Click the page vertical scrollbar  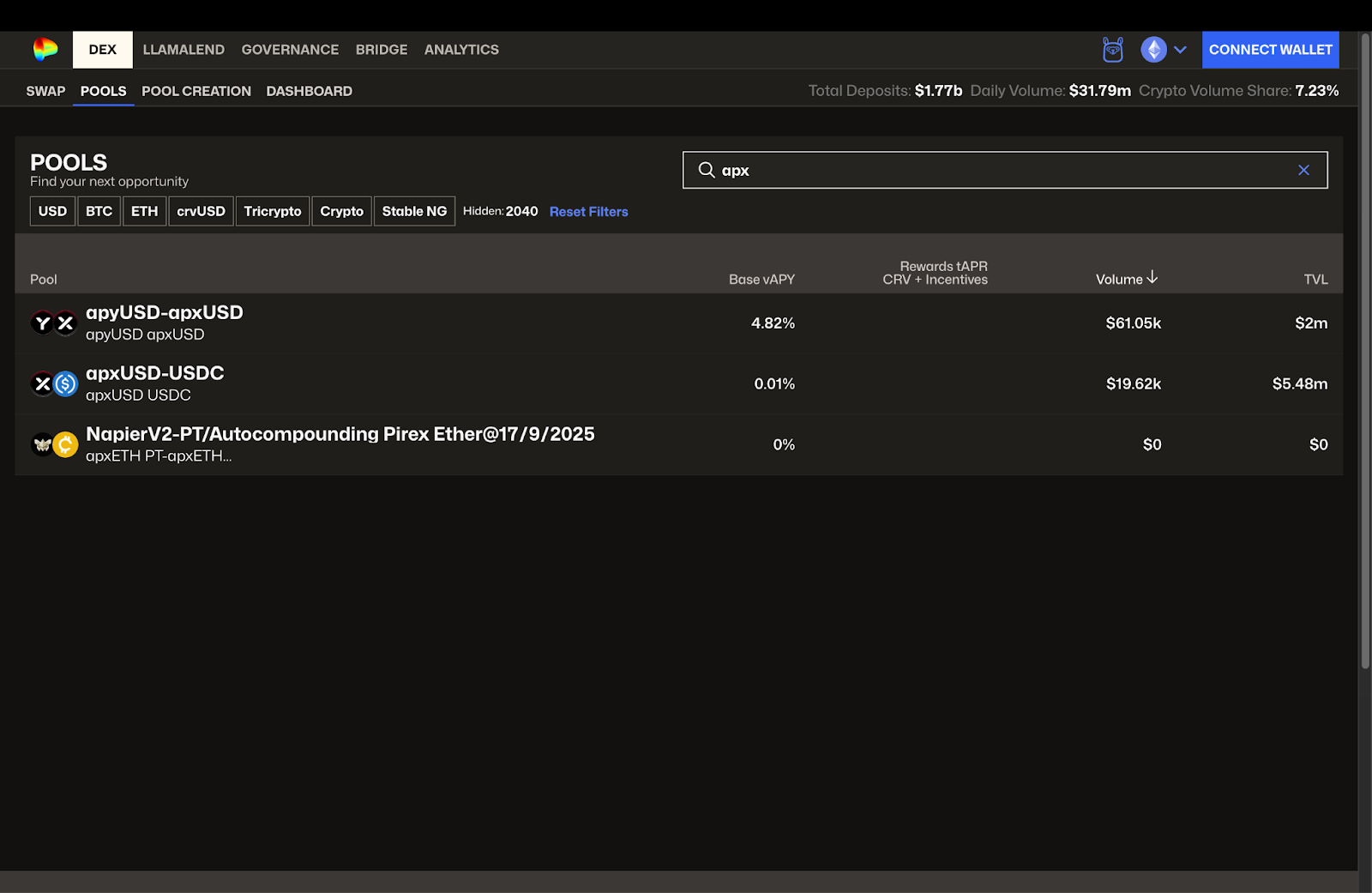[1365, 352]
